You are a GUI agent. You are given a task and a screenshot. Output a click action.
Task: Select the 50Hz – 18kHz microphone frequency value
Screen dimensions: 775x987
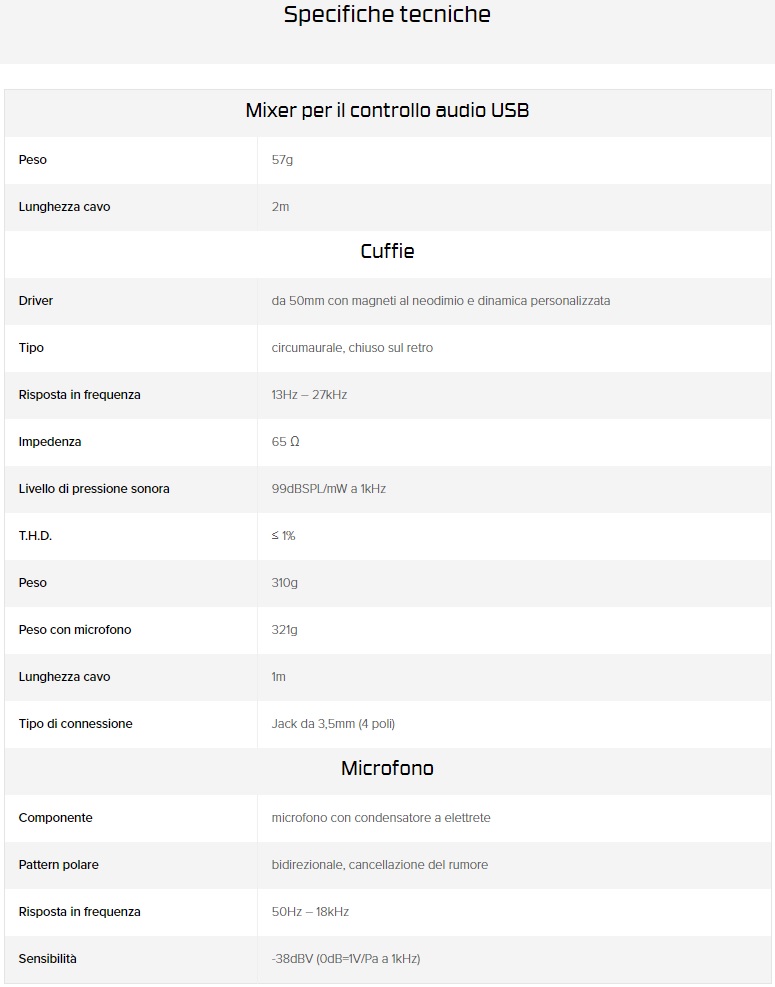(310, 912)
